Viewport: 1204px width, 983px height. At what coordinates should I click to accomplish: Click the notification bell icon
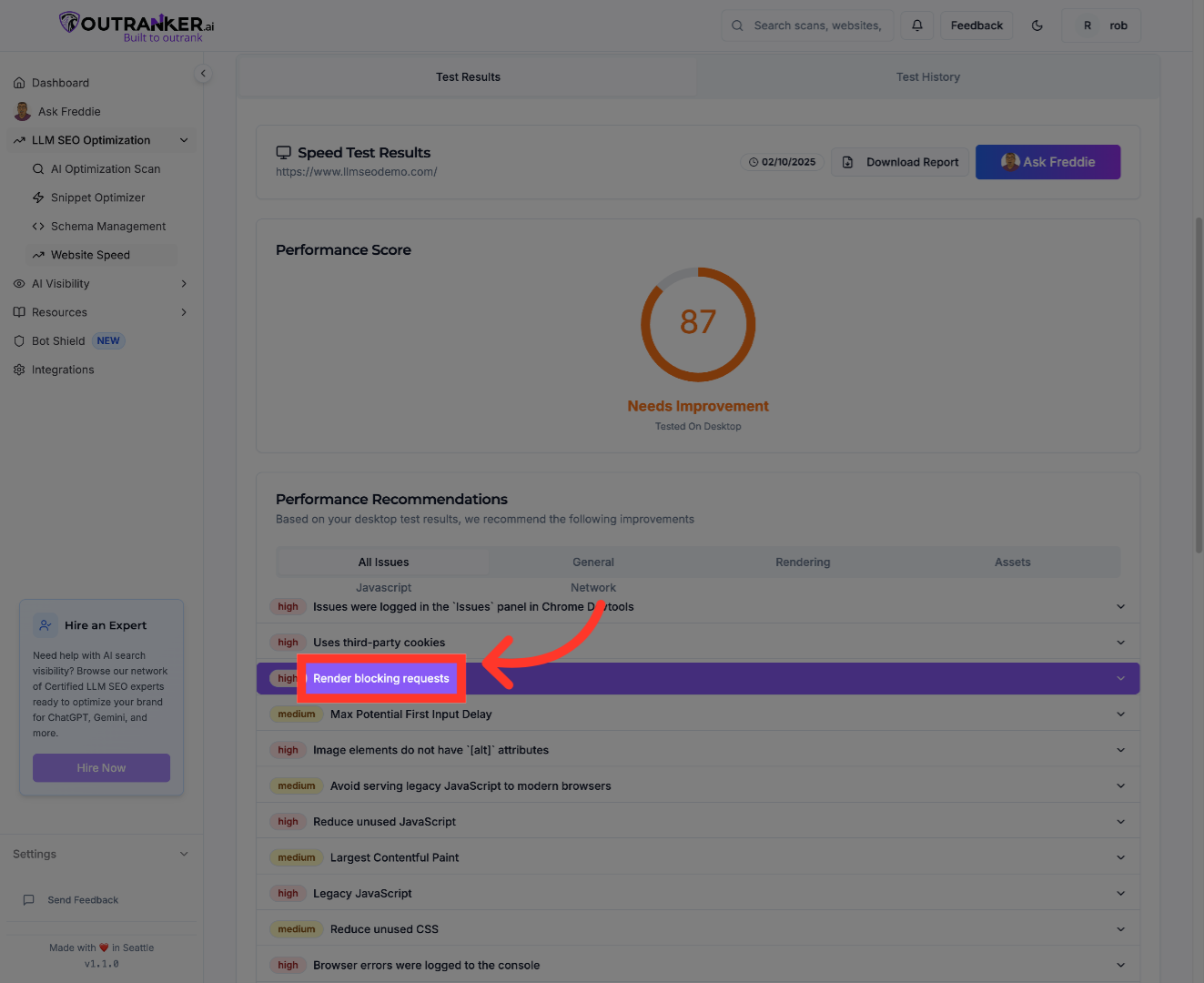917,25
